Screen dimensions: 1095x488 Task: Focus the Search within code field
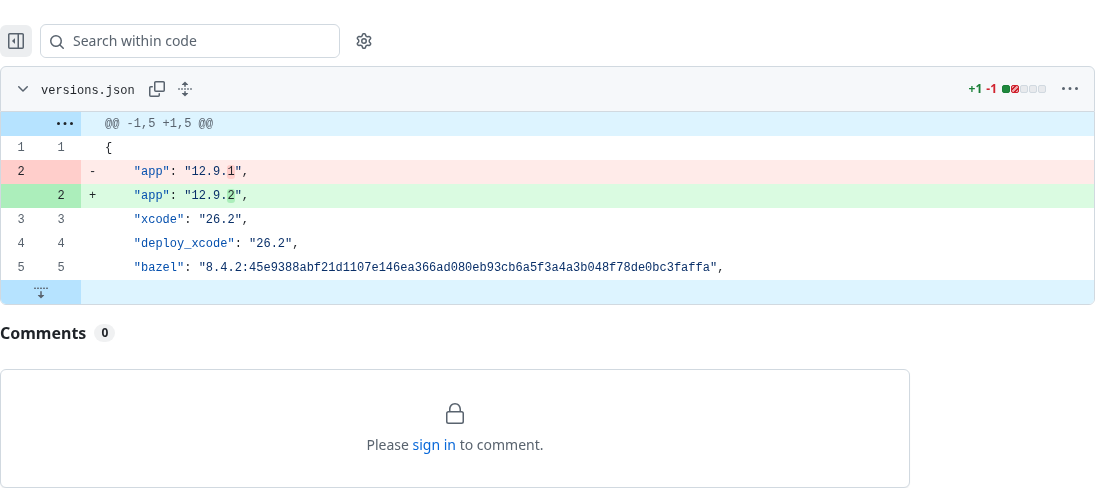tap(190, 41)
